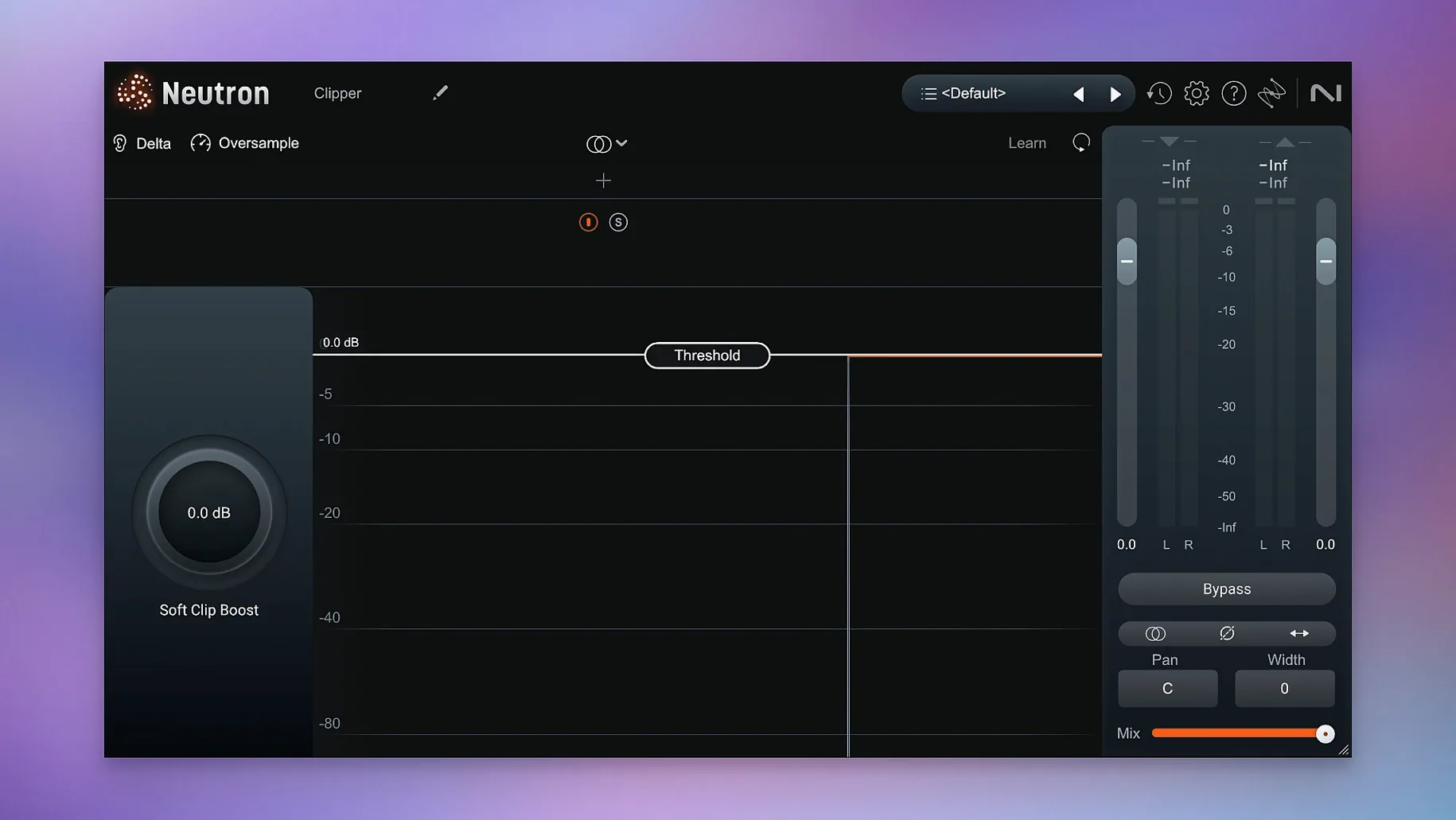
Task: Click the Width value field 0
Action: tap(1284, 688)
